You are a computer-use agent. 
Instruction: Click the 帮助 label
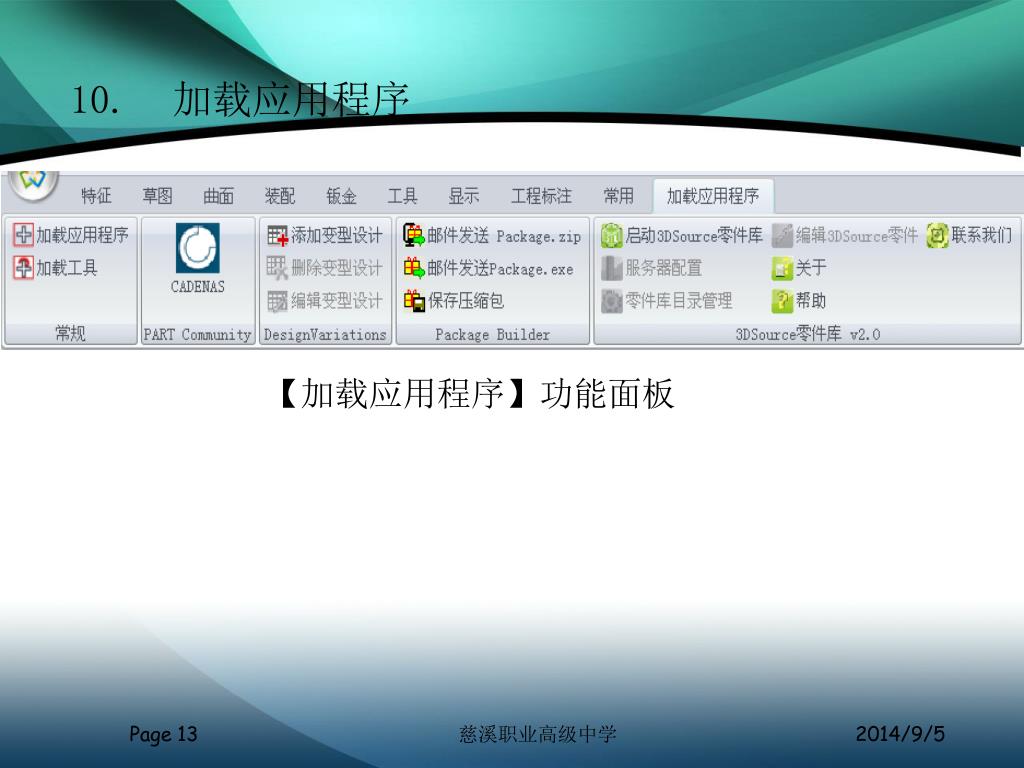tap(811, 301)
